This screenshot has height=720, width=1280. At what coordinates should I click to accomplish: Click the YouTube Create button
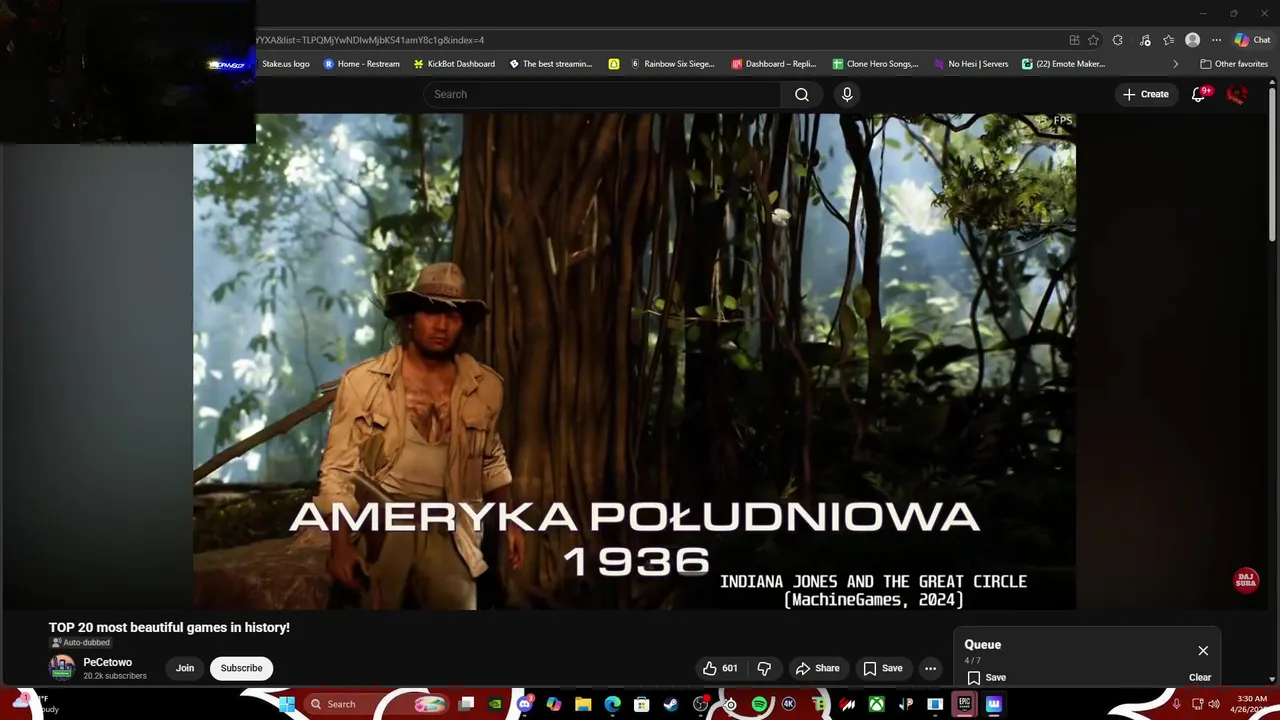click(x=1146, y=94)
